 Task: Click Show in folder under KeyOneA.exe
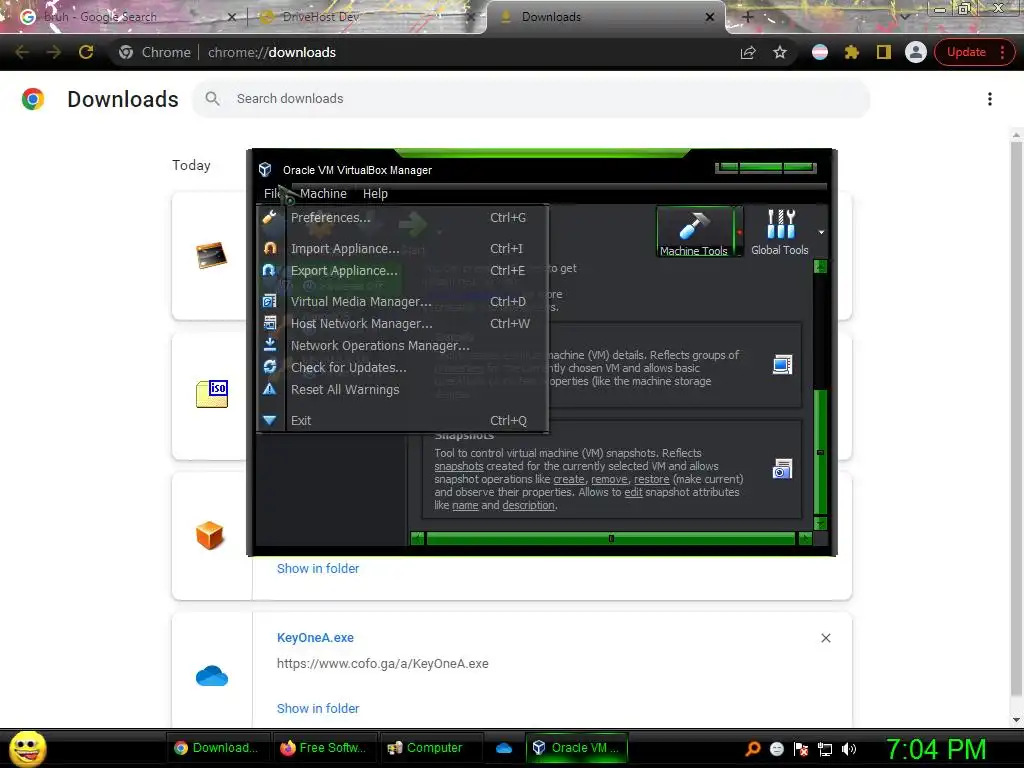[x=317, y=709]
